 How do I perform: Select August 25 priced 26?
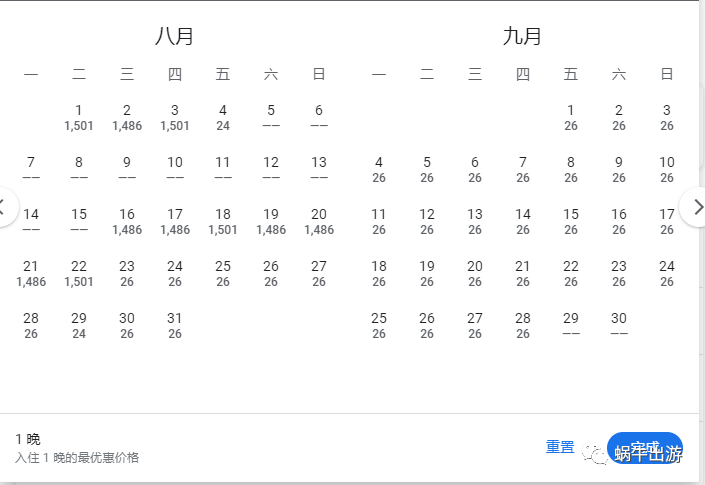pos(223,274)
